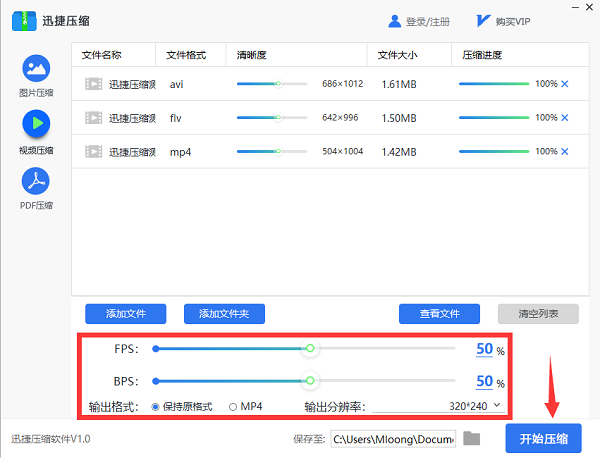Click the folder icon beside save path
The image size is (600, 458).
472,439
